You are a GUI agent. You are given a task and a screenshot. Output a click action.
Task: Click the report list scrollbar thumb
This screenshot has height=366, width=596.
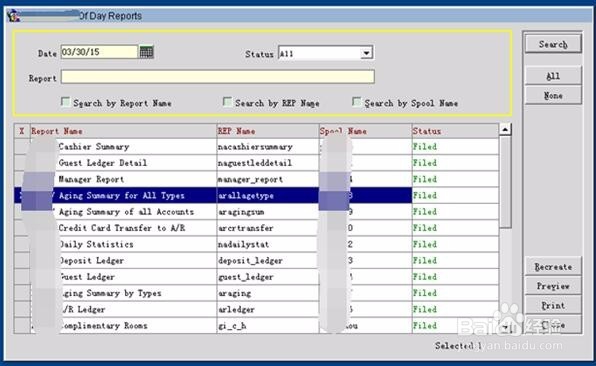(x=505, y=182)
